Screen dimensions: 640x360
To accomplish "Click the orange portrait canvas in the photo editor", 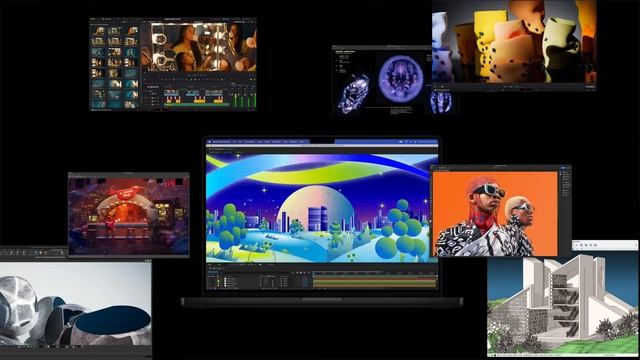I will [495, 214].
